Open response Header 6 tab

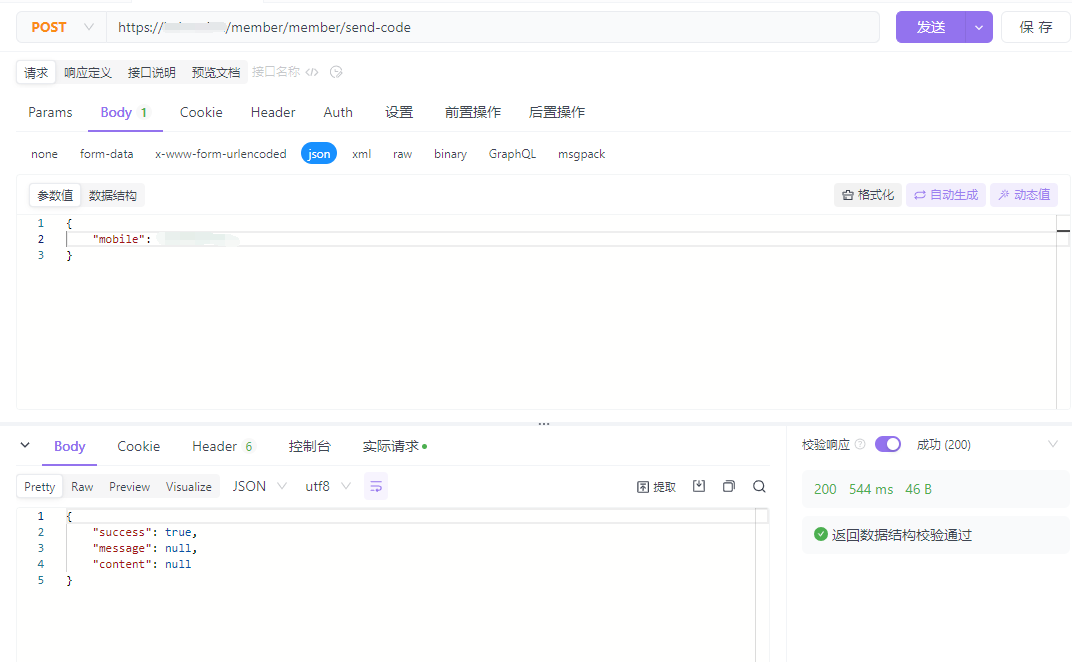223,446
